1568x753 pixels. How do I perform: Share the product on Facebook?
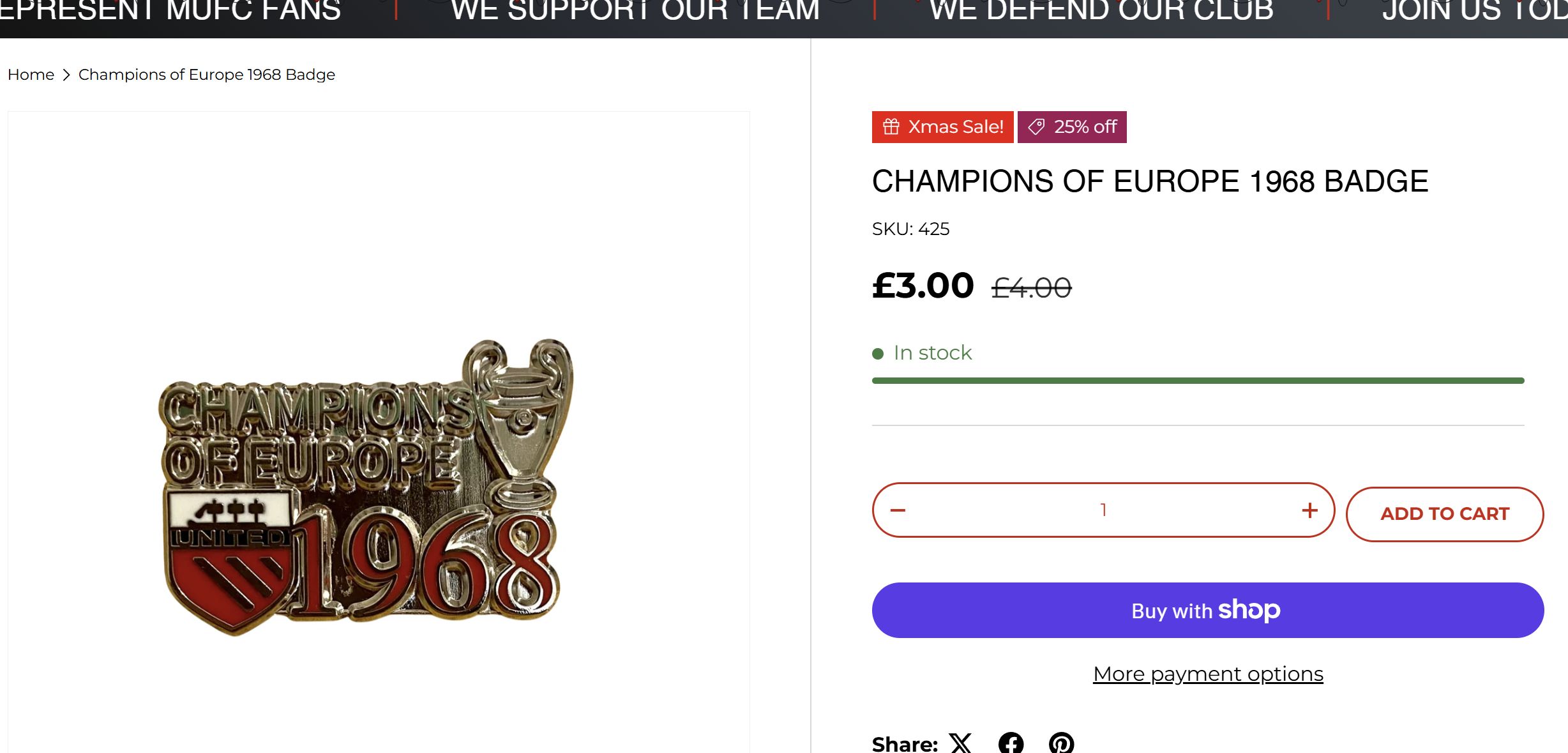pos(1011,743)
